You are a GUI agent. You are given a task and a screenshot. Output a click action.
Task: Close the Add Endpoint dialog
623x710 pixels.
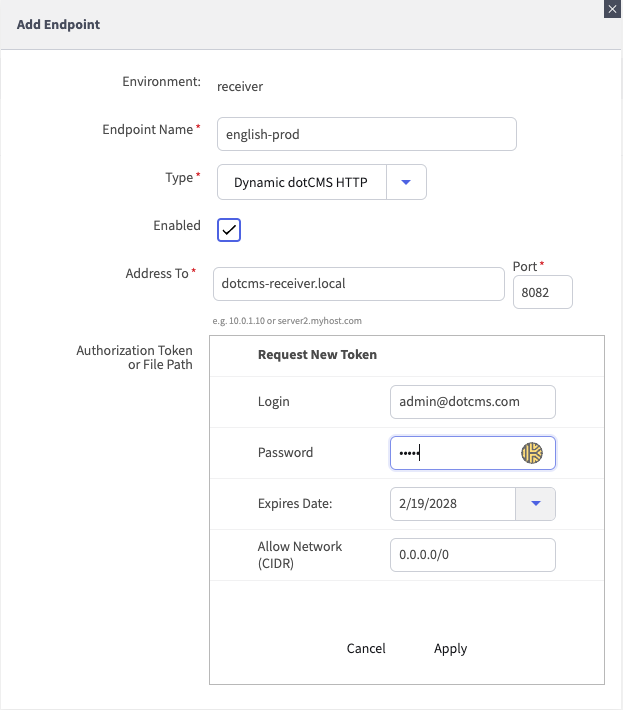611,8
